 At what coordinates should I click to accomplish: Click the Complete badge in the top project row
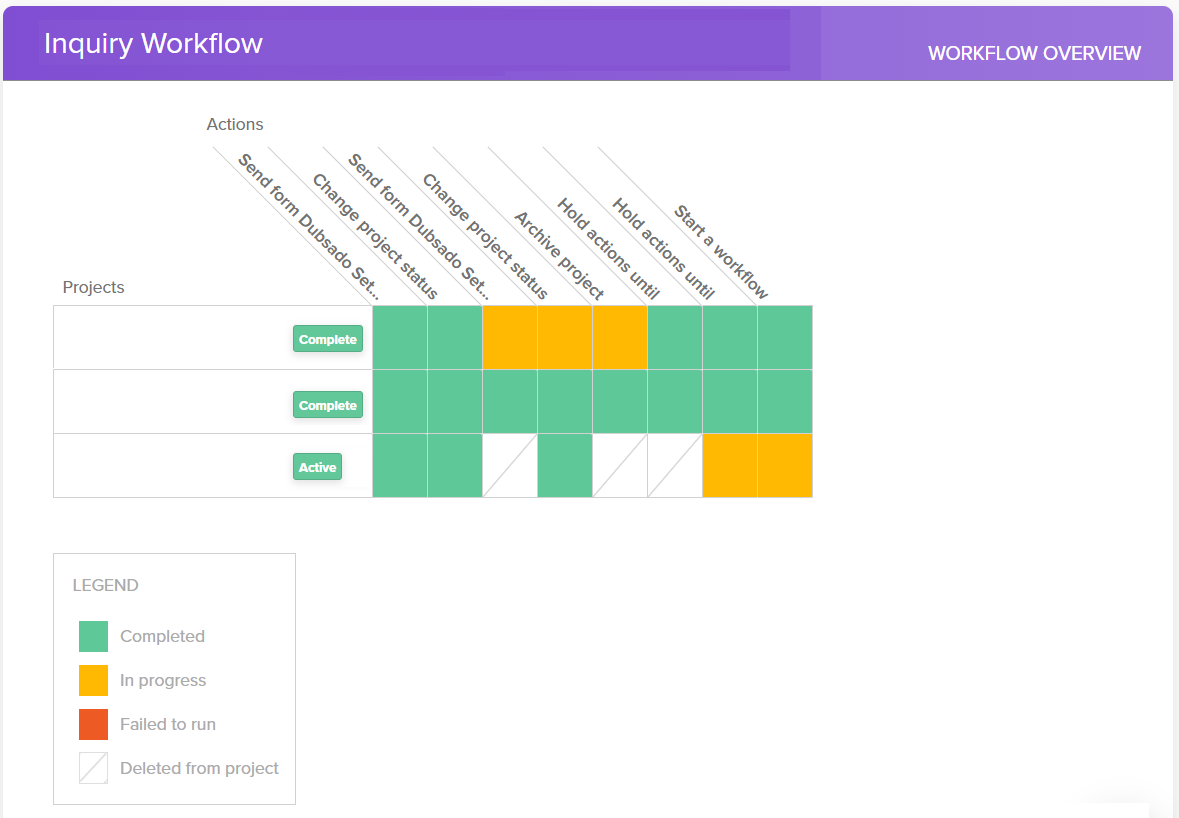pyautogui.click(x=328, y=339)
